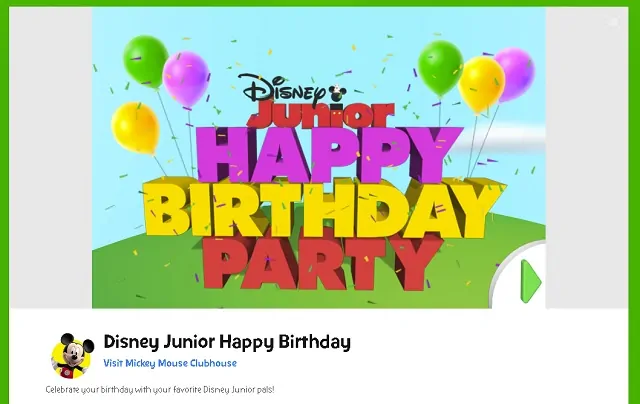The image size is (640, 404).
Task: Click the gray bar right of video
Action: [587, 158]
